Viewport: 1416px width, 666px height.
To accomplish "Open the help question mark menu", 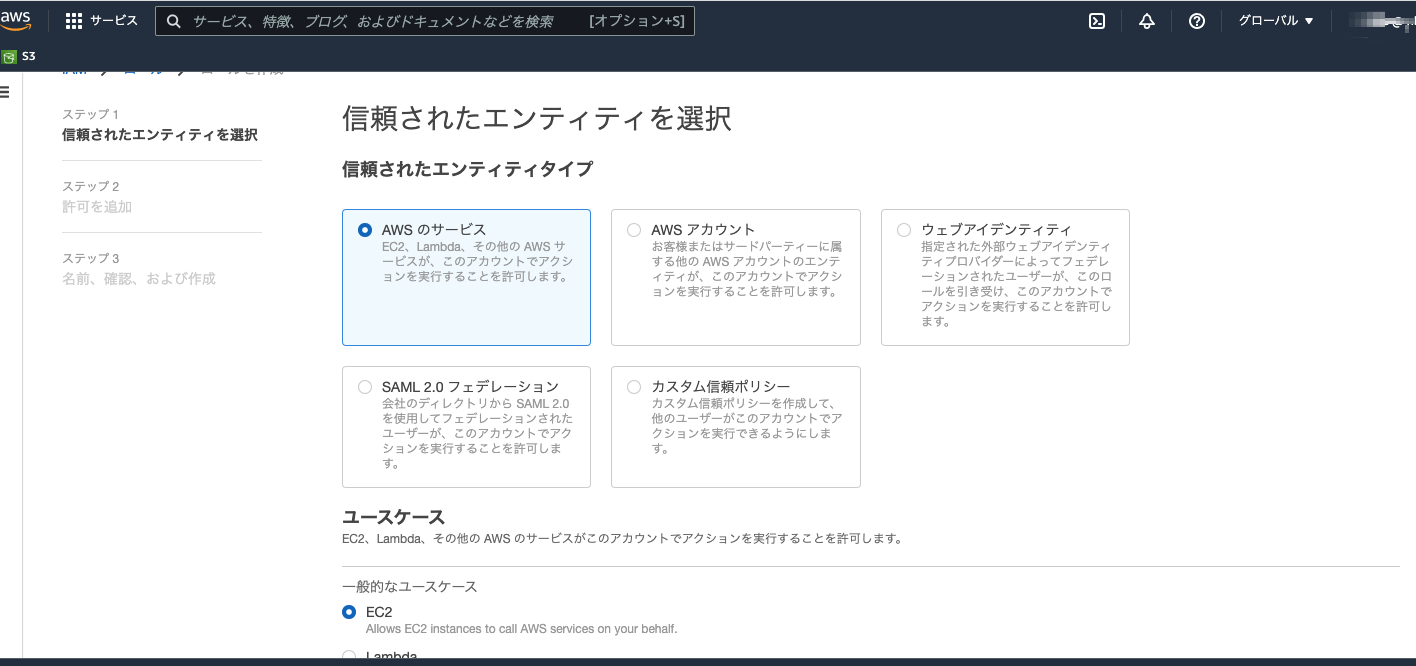I will tap(1197, 21).
